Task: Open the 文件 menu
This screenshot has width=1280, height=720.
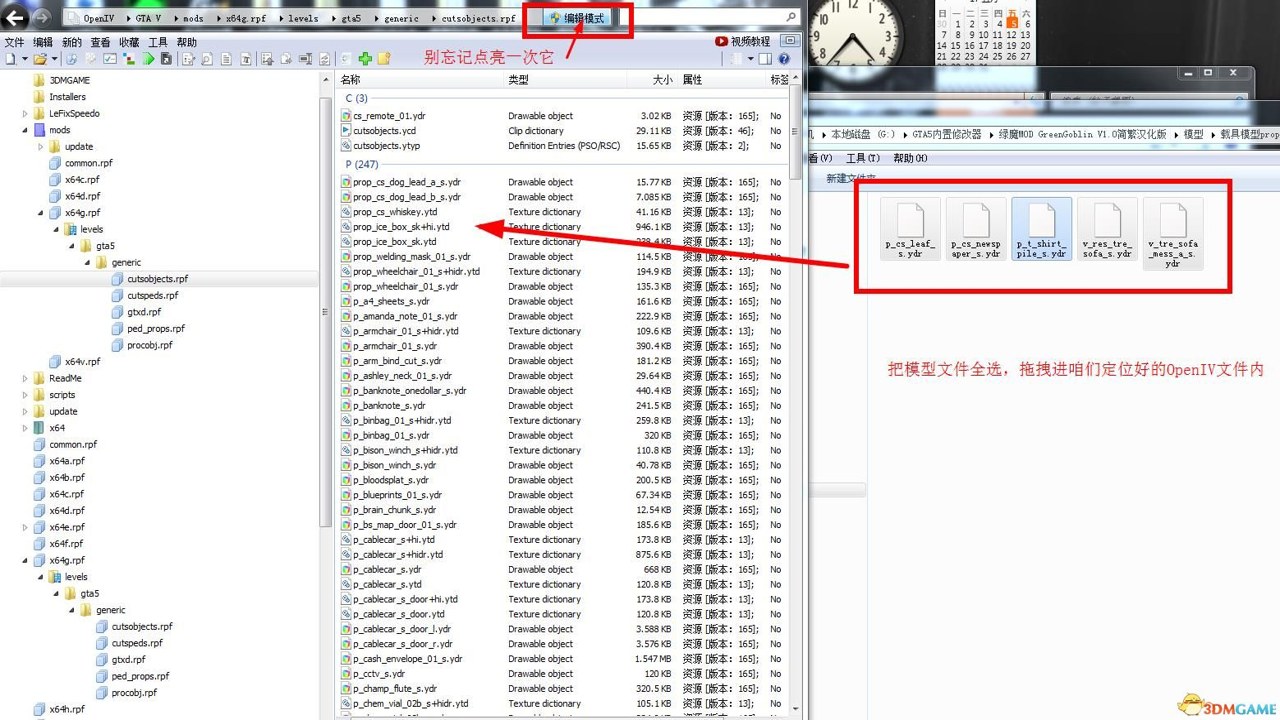Action: (x=14, y=42)
